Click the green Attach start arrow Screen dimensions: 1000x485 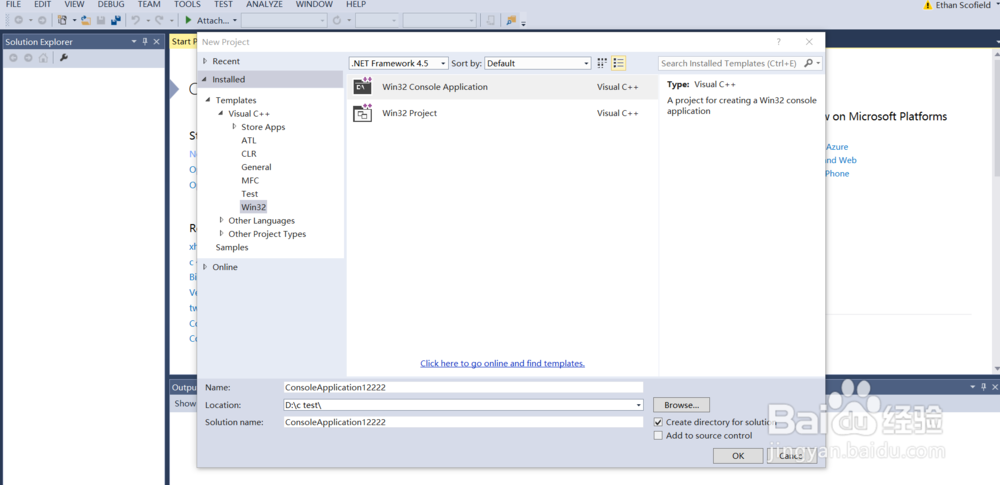coord(189,20)
